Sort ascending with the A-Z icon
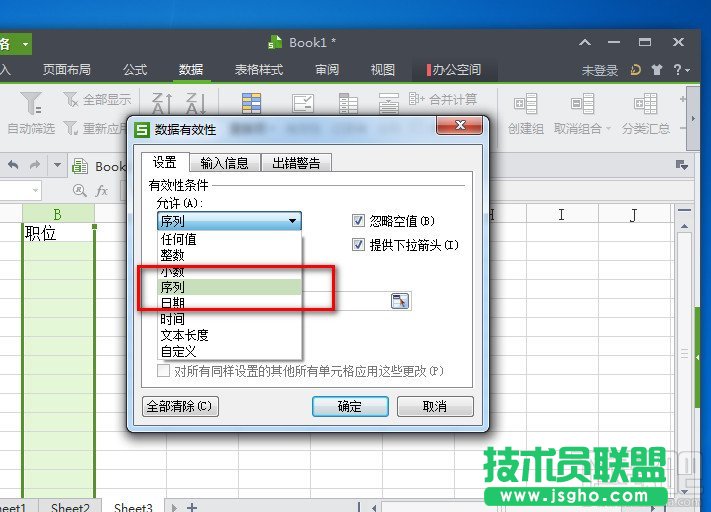The width and height of the screenshot is (711, 512). pyautogui.click(x=162, y=103)
